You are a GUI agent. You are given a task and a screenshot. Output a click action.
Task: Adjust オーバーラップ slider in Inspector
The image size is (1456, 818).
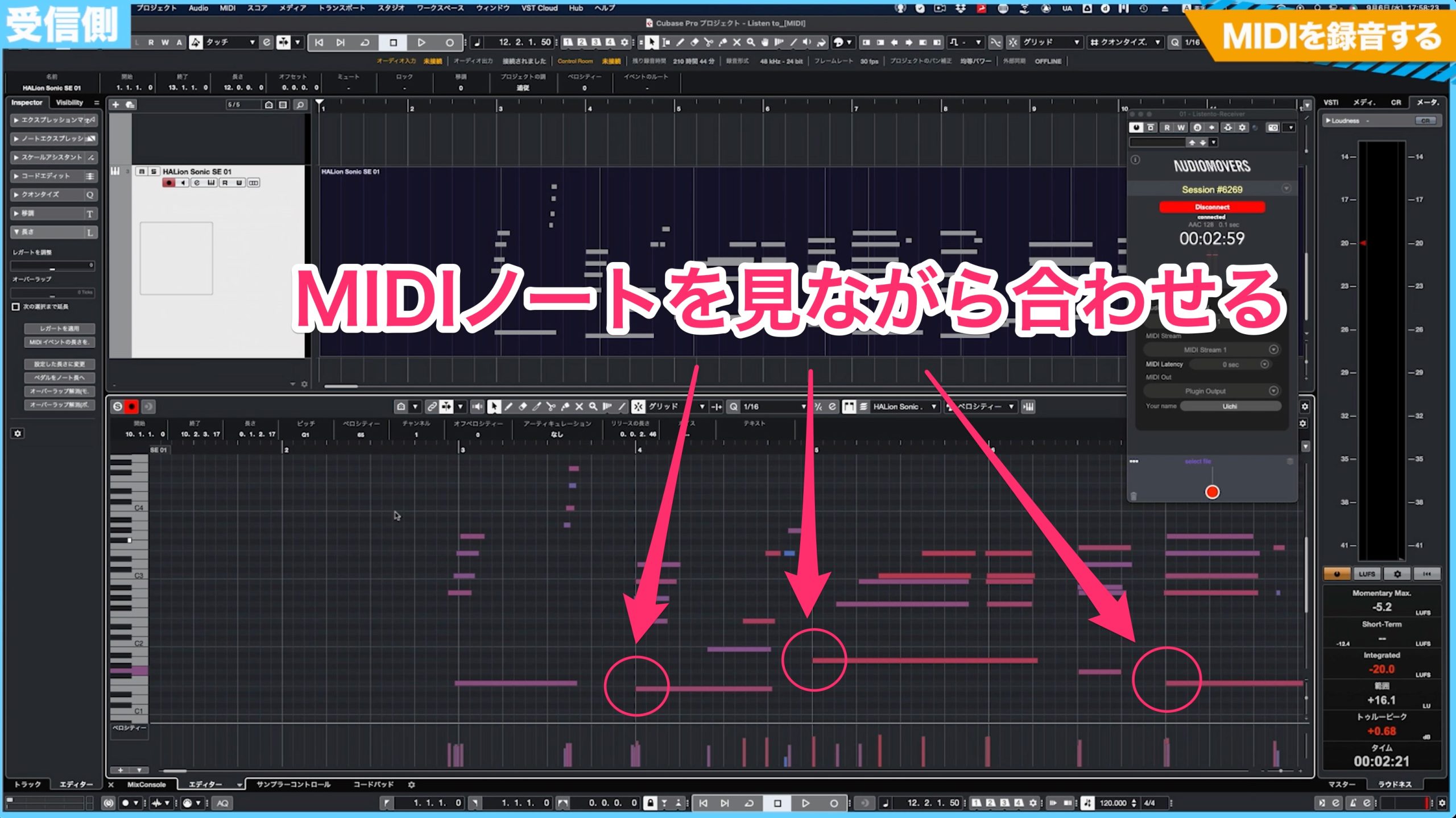pos(52,293)
